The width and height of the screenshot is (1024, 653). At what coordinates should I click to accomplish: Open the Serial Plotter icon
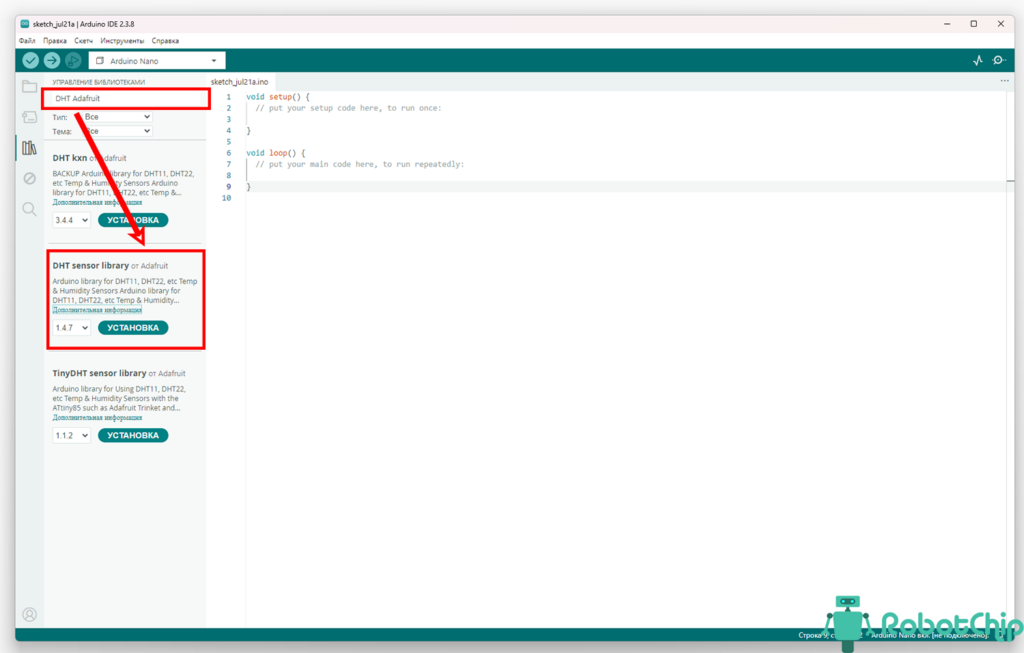(978, 61)
